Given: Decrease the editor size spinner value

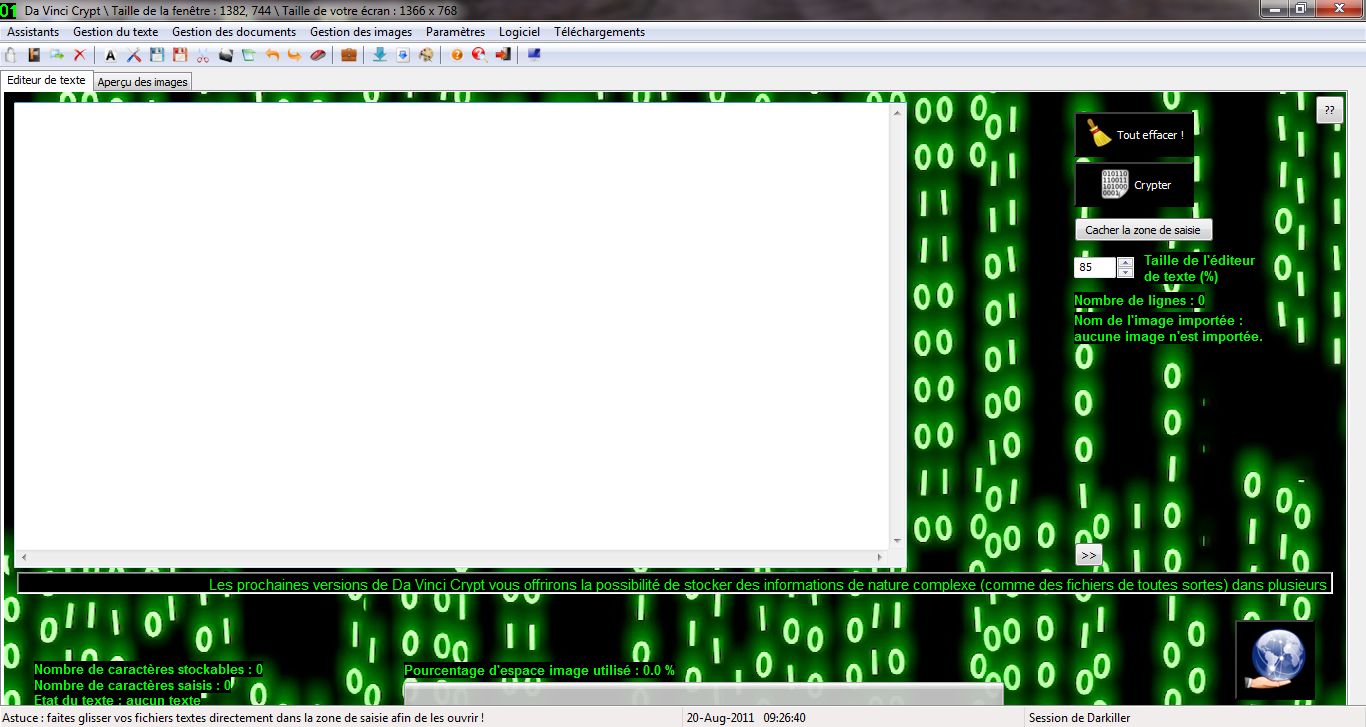Looking at the screenshot, I should pyautogui.click(x=1126, y=272).
